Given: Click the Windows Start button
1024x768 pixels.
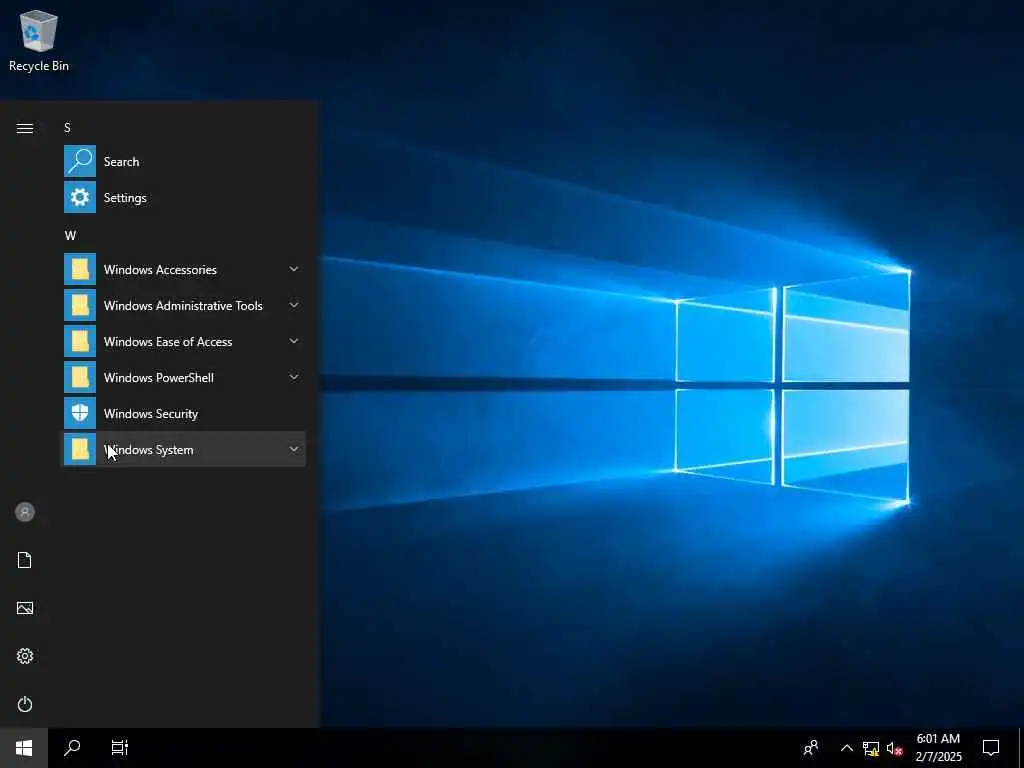Looking at the screenshot, I should coord(24,748).
